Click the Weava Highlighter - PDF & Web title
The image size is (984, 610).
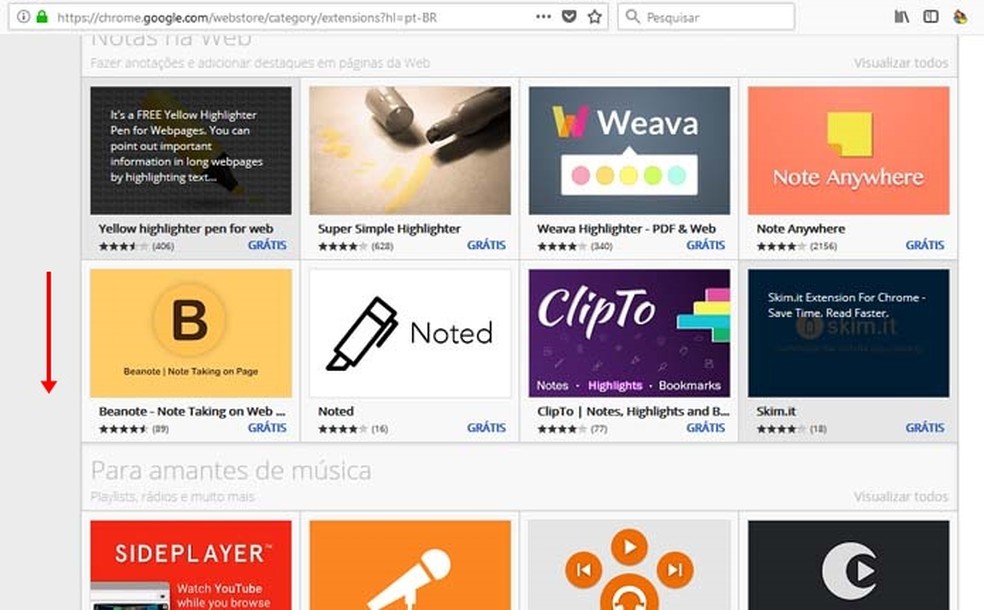626,228
